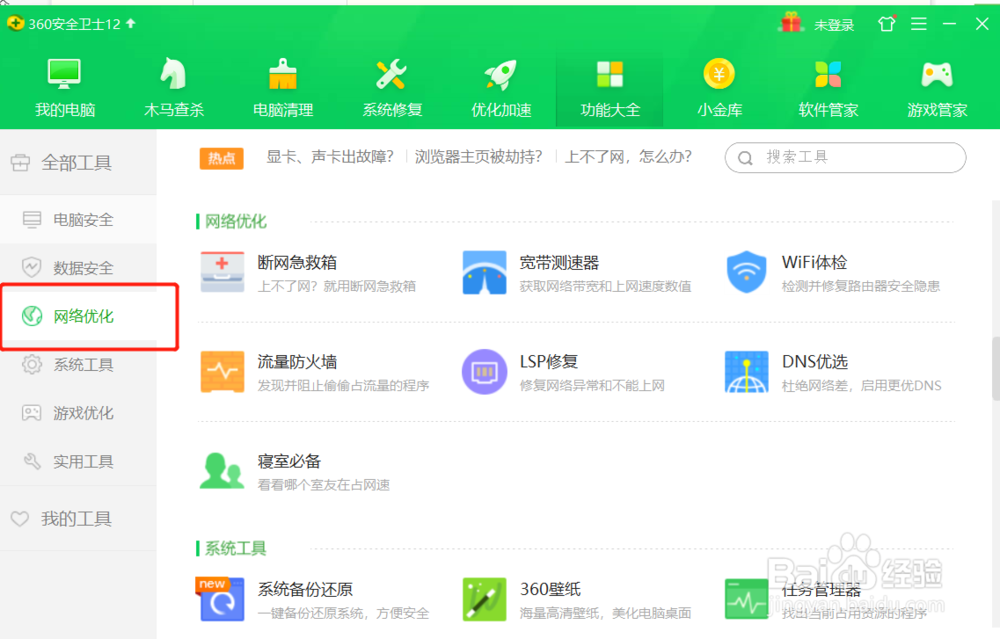Open hot topic 上不了网,怎么办?
The width and height of the screenshot is (1000, 639).
pos(628,157)
